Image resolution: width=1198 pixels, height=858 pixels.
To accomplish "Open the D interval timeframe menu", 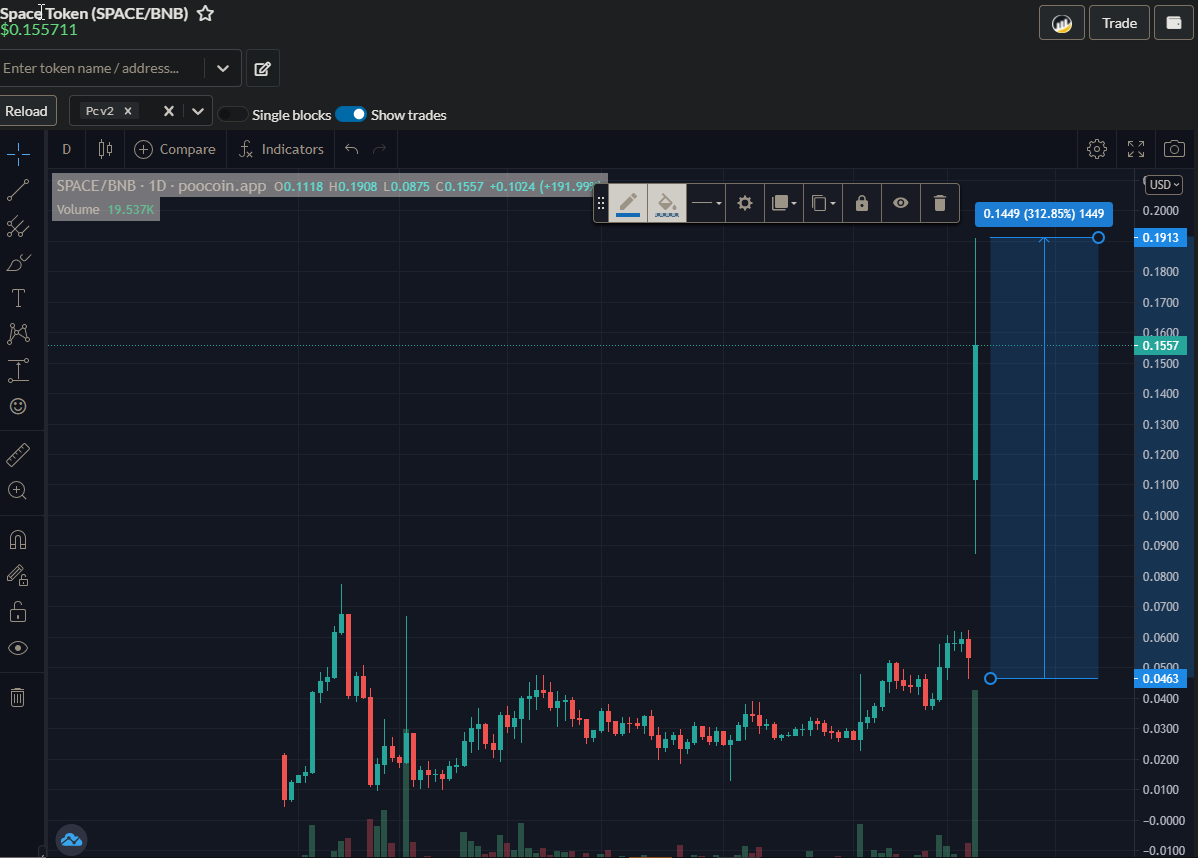I will pos(66,148).
